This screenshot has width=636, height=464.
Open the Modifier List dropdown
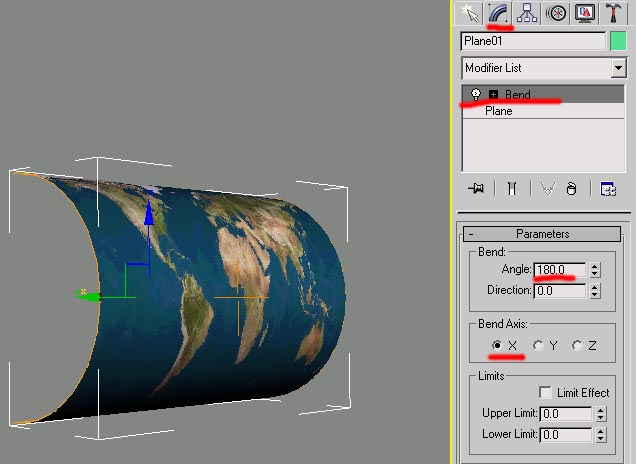click(x=618, y=68)
